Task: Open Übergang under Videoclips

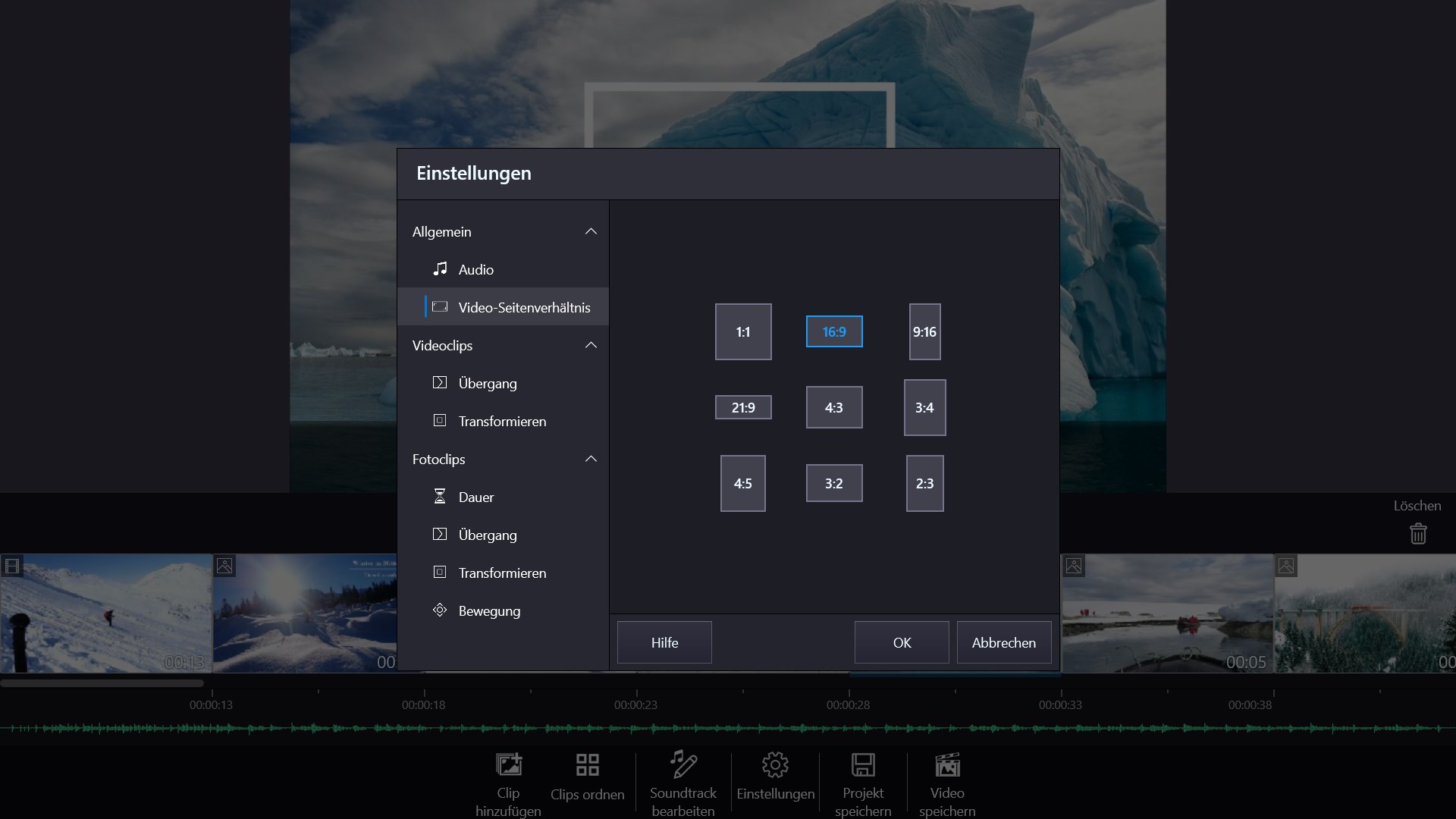Action: (503, 383)
